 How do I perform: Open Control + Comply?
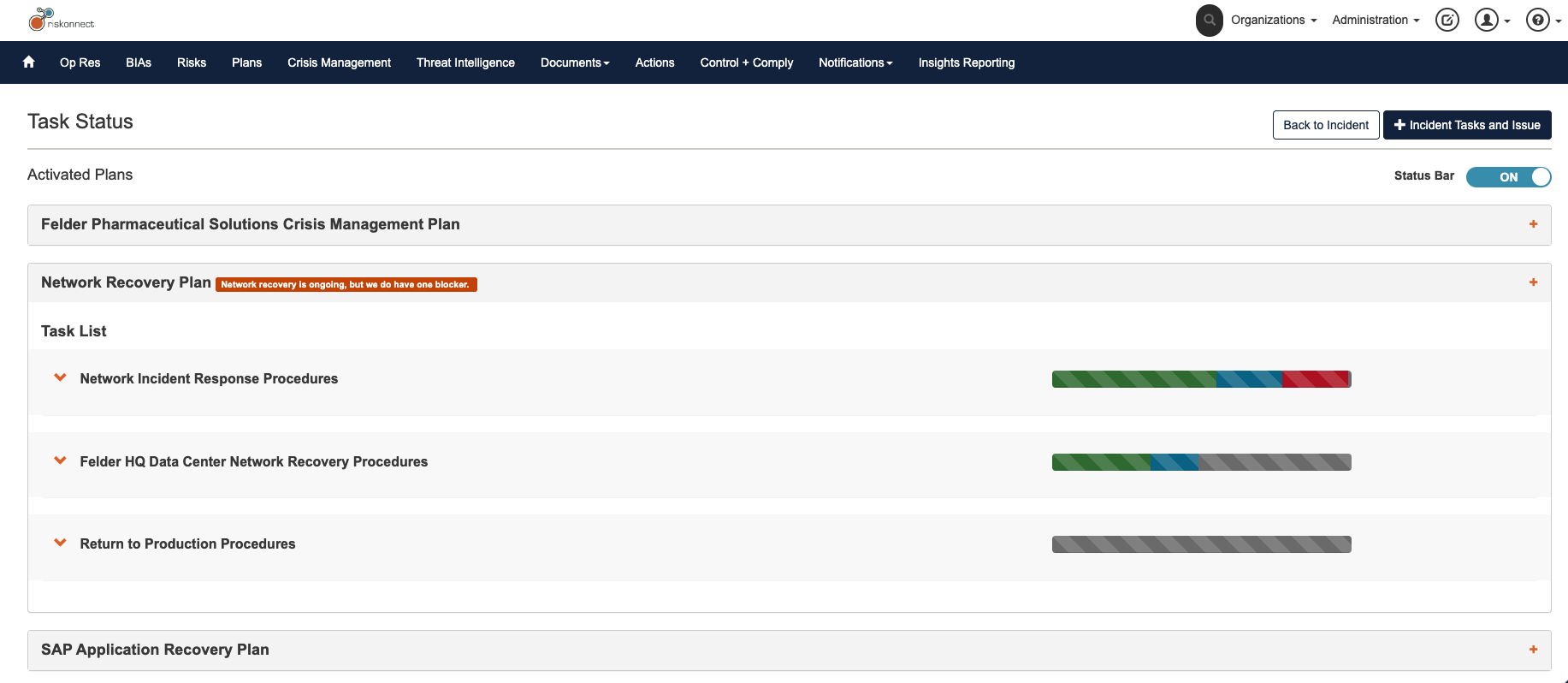click(747, 62)
